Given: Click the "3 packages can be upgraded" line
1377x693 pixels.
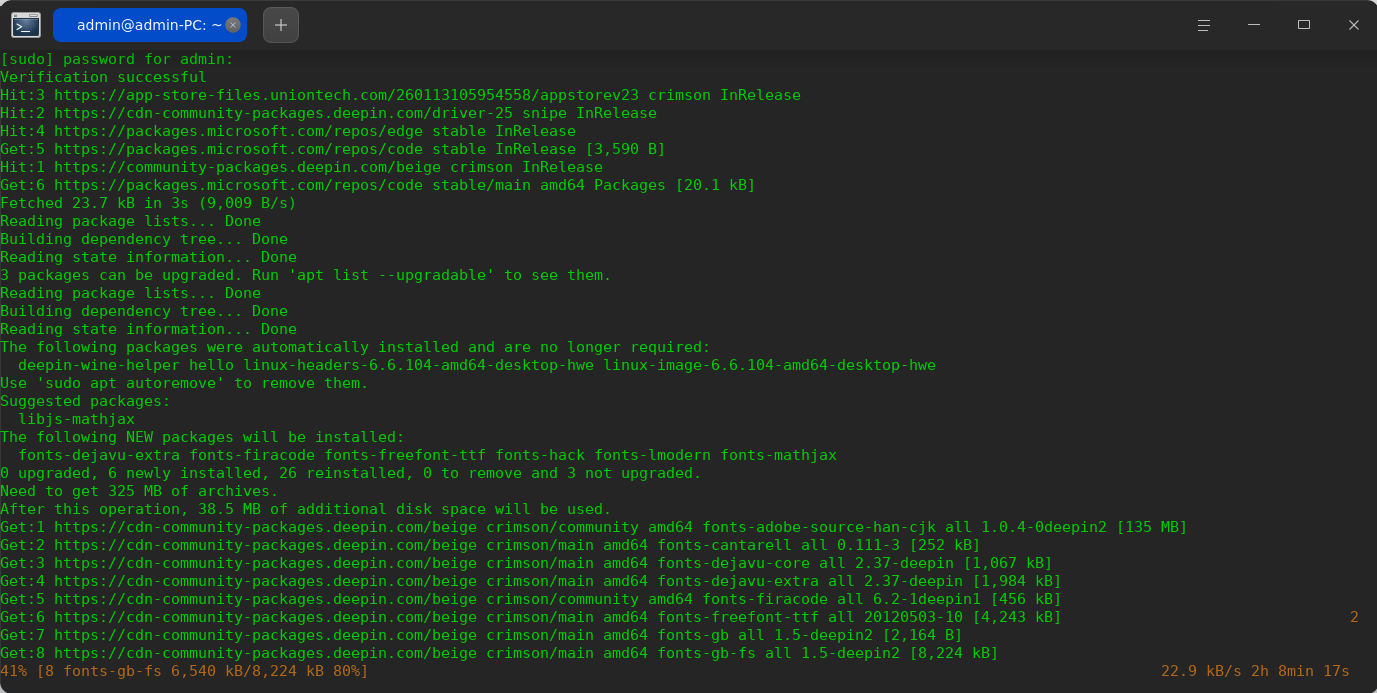Looking at the screenshot, I should [x=306, y=275].
